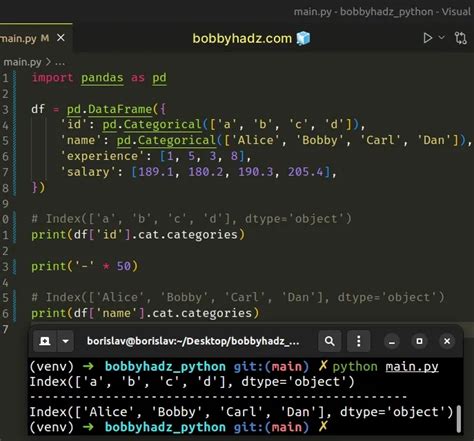
Task: Click the comment Index(['a', 'b', 'c', 'd']
Action: coord(191,219)
